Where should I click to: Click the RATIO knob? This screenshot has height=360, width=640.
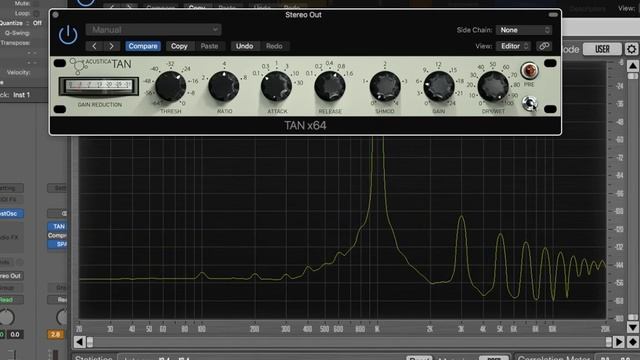point(224,86)
